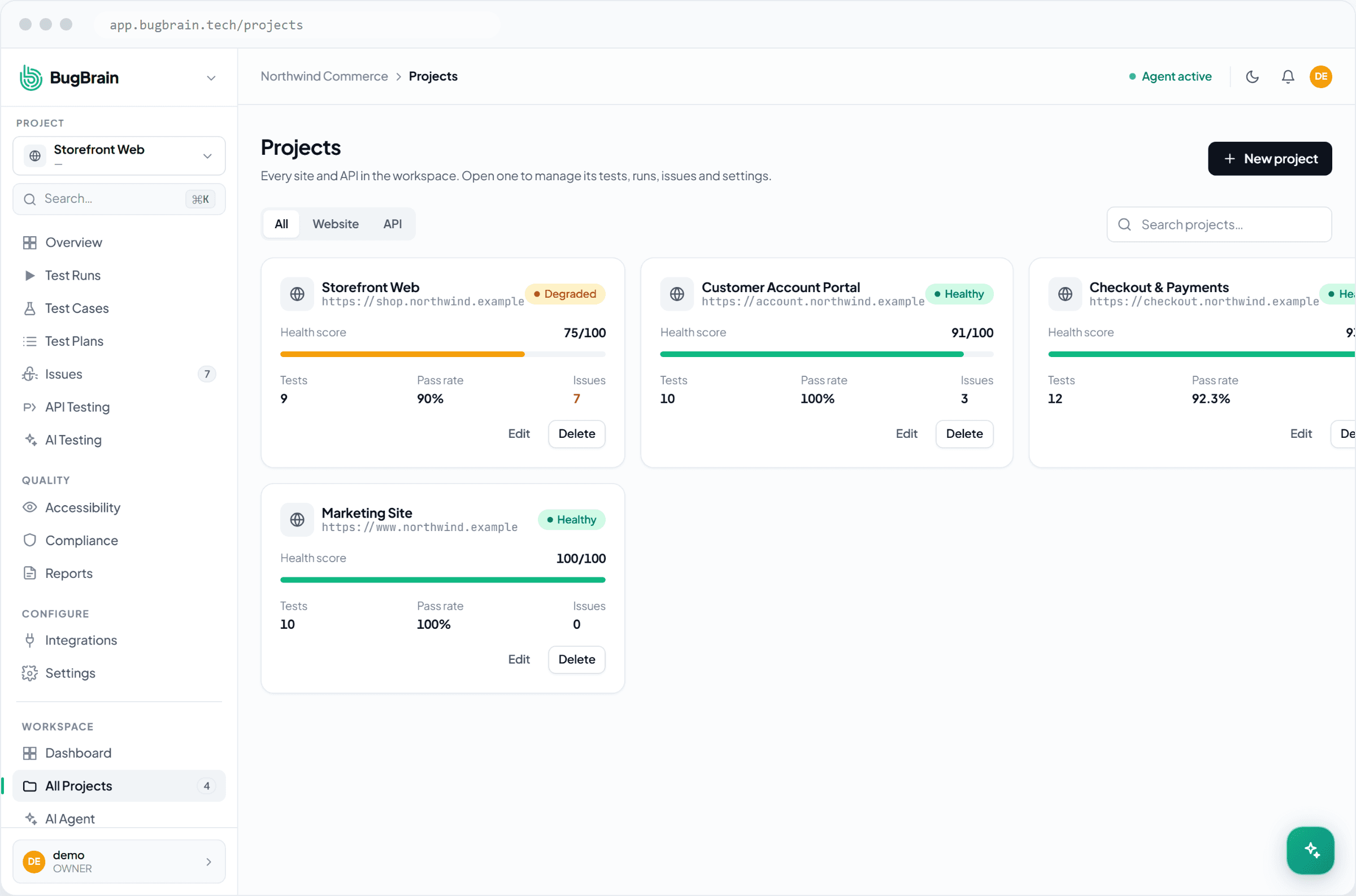Select the API filter tab
Viewport: 1356px width, 896px height.
click(x=393, y=224)
